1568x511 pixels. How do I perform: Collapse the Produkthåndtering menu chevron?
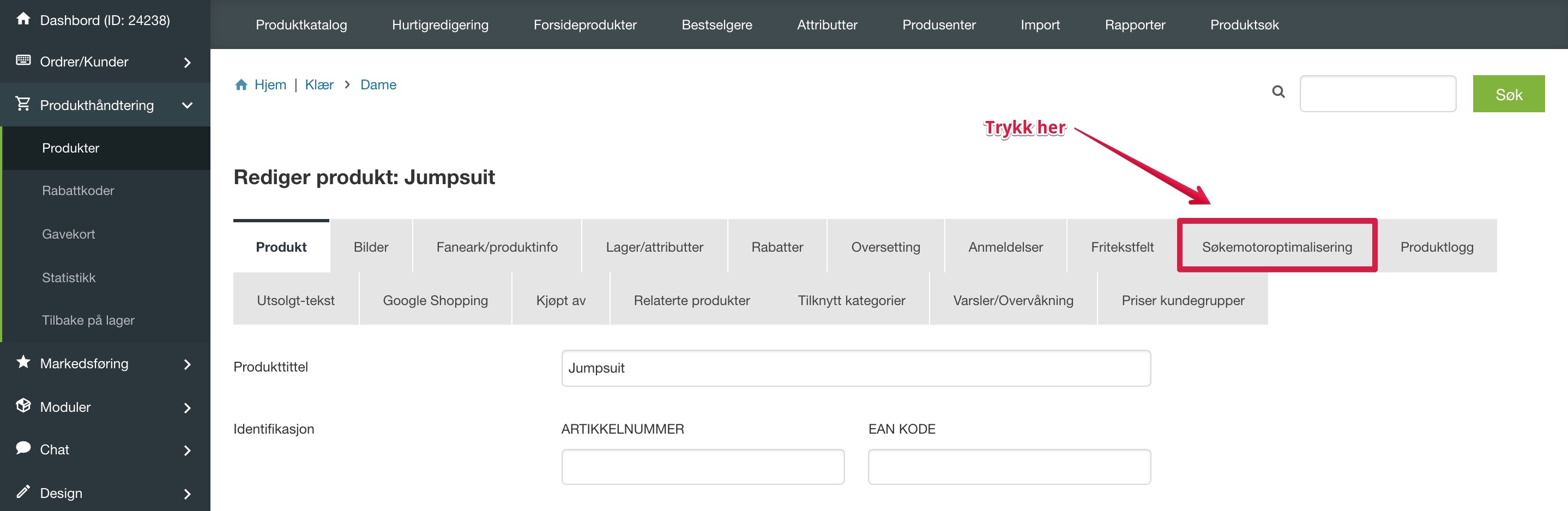click(x=188, y=105)
